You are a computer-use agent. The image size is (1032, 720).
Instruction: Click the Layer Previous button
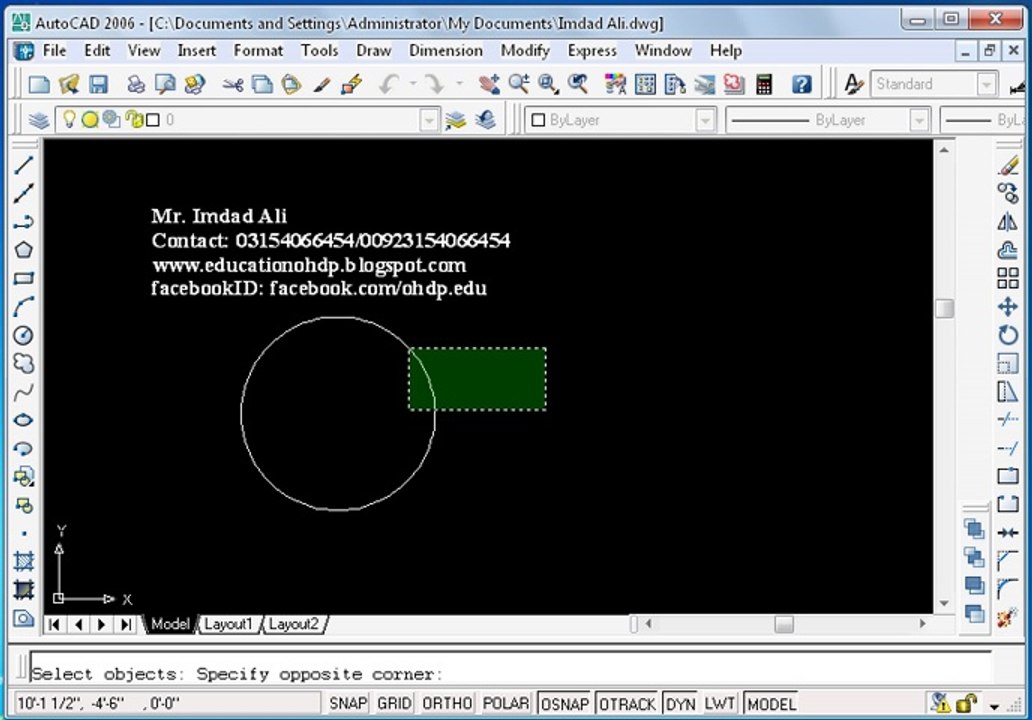pyautogui.click(x=486, y=120)
